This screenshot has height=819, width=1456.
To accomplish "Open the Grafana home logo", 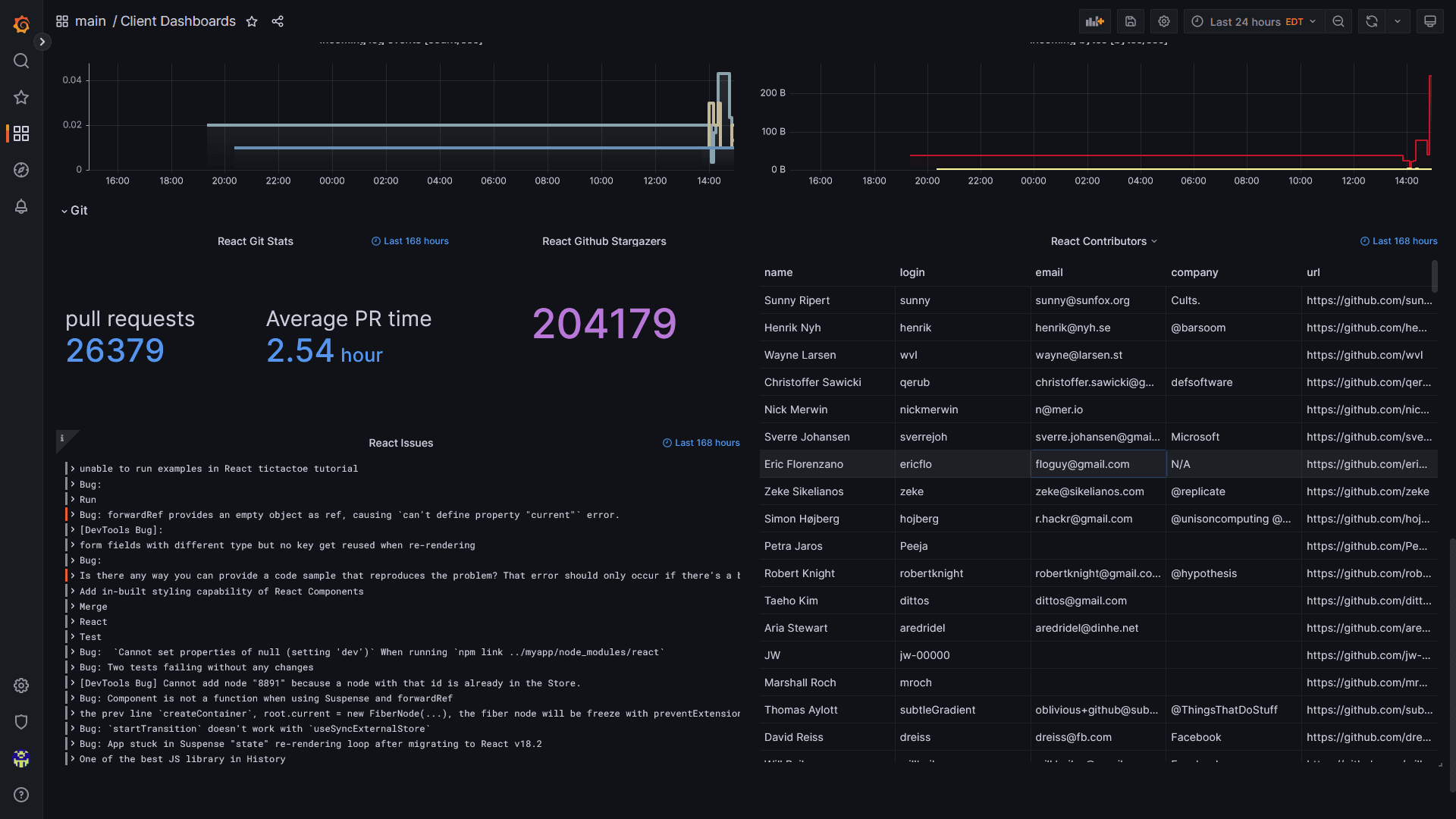I will [x=21, y=24].
